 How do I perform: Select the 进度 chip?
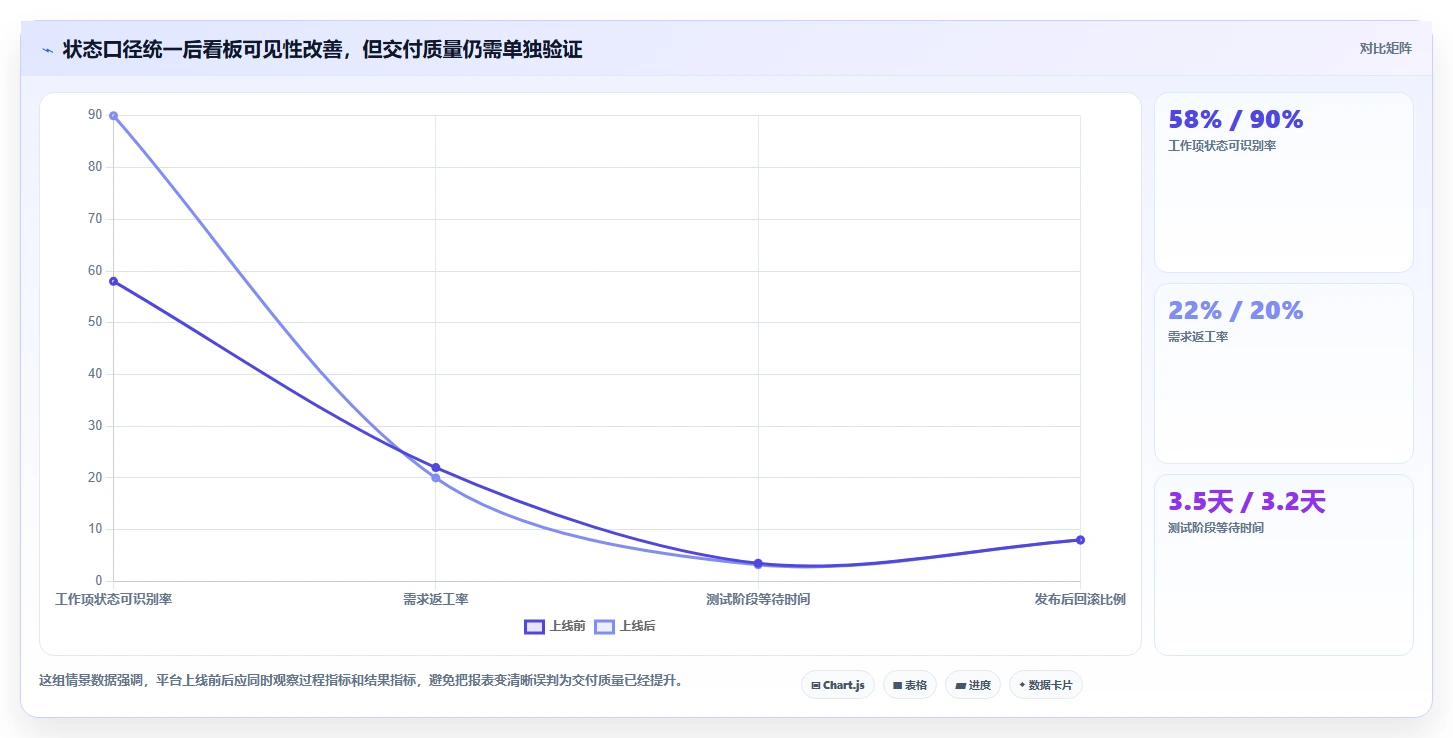973,685
